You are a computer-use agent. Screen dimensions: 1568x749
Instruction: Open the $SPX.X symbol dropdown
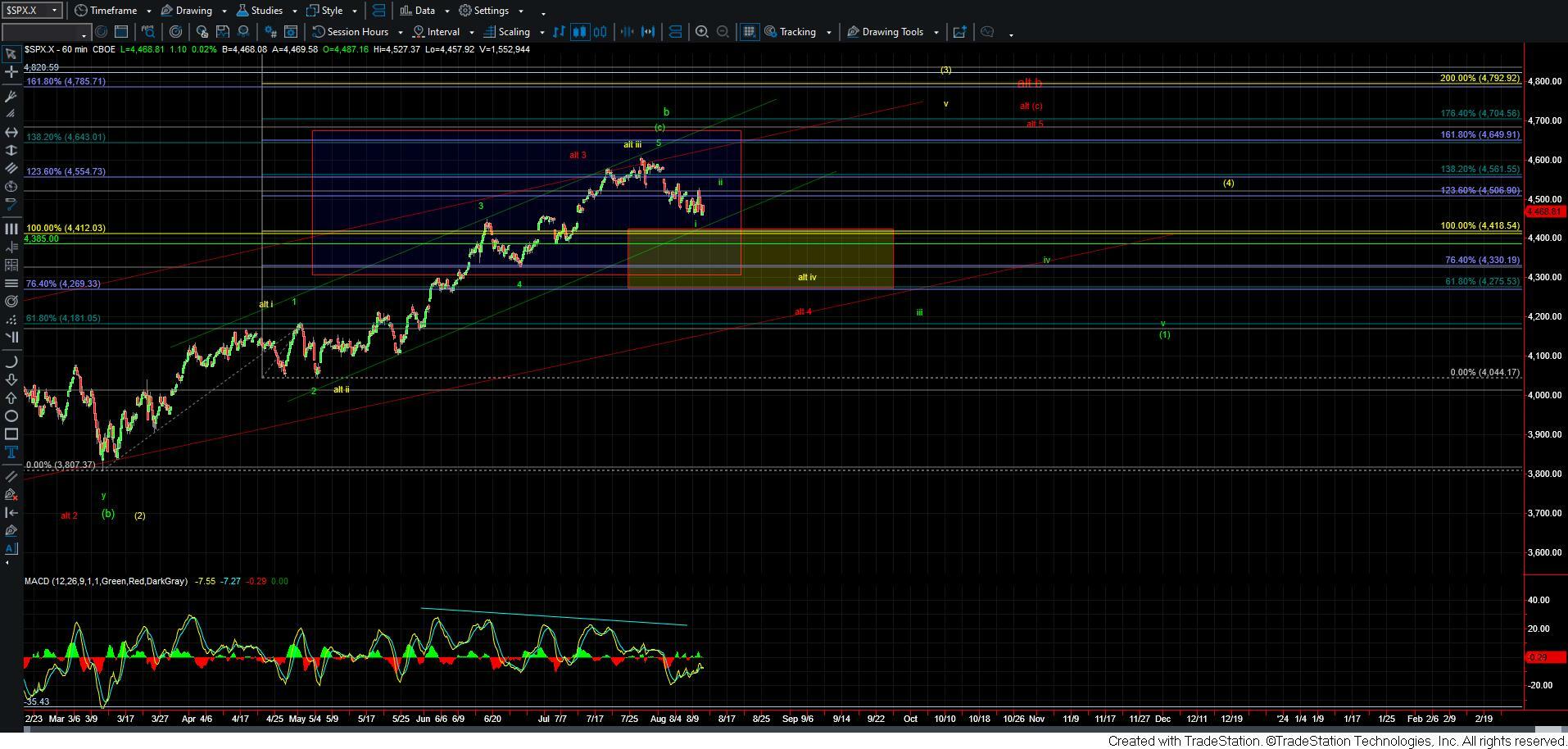pyautogui.click(x=55, y=11)
